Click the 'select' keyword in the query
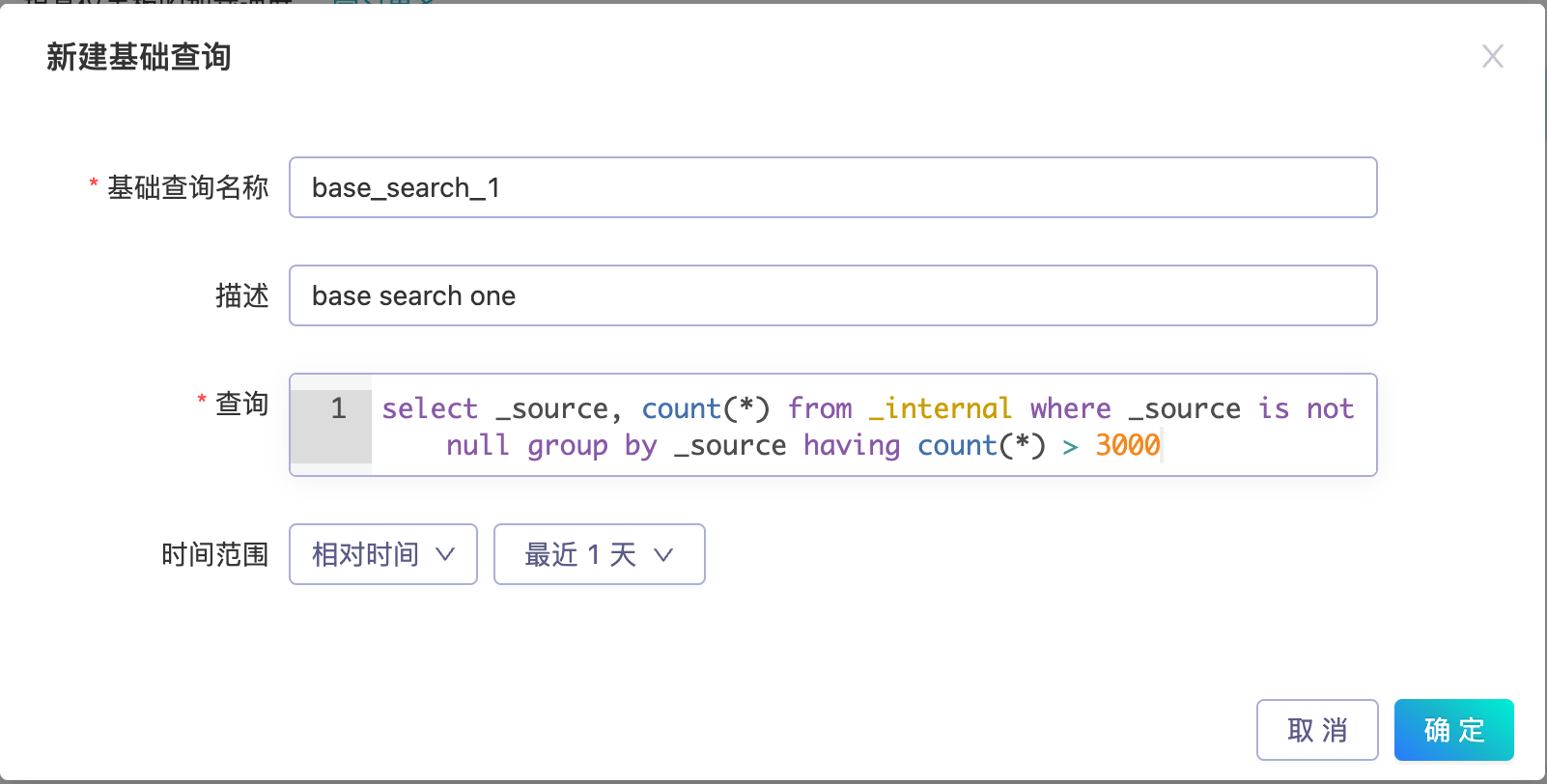The width and height of the screenshot is (1547, 784). point(430,408)
